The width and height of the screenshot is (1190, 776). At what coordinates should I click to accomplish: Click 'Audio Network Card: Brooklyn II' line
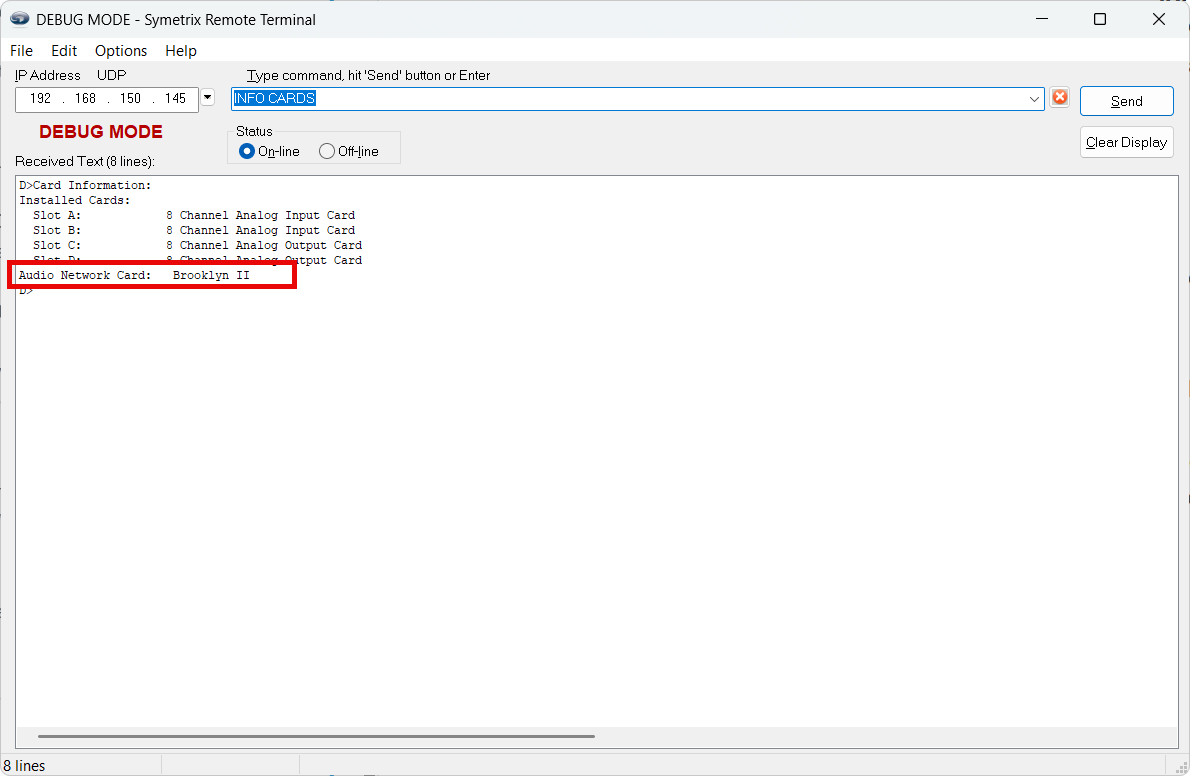tap(134, 275)
